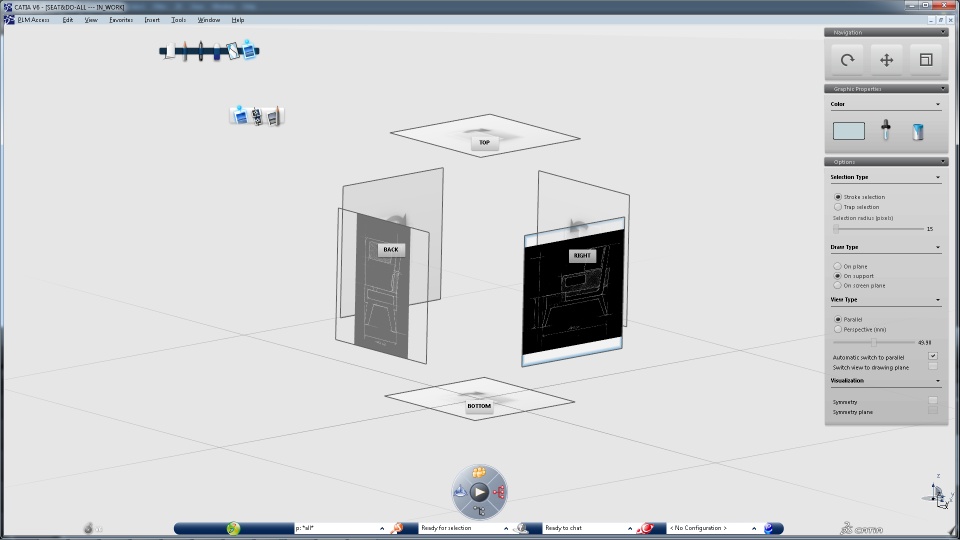Open the Window menu
Image resolution: width=960 pixels, height=540 pixels.
[x=209, y=20]
